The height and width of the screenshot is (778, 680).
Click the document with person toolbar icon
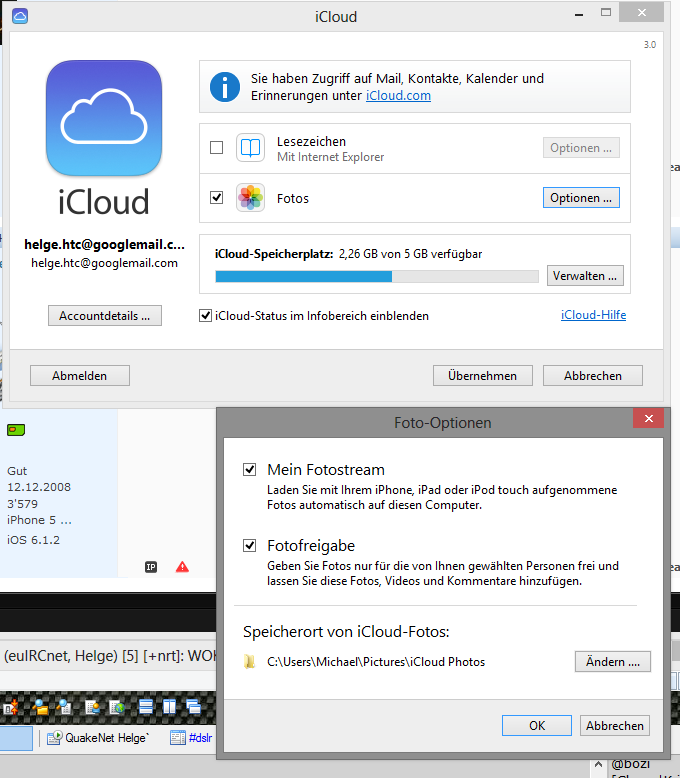[x=92, y=706]
